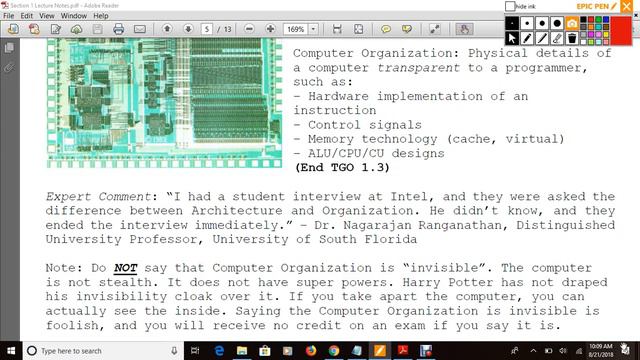640x360 pixels.
Task: Launch Microsoft Edge from taskbar
Action: (219, 351)
